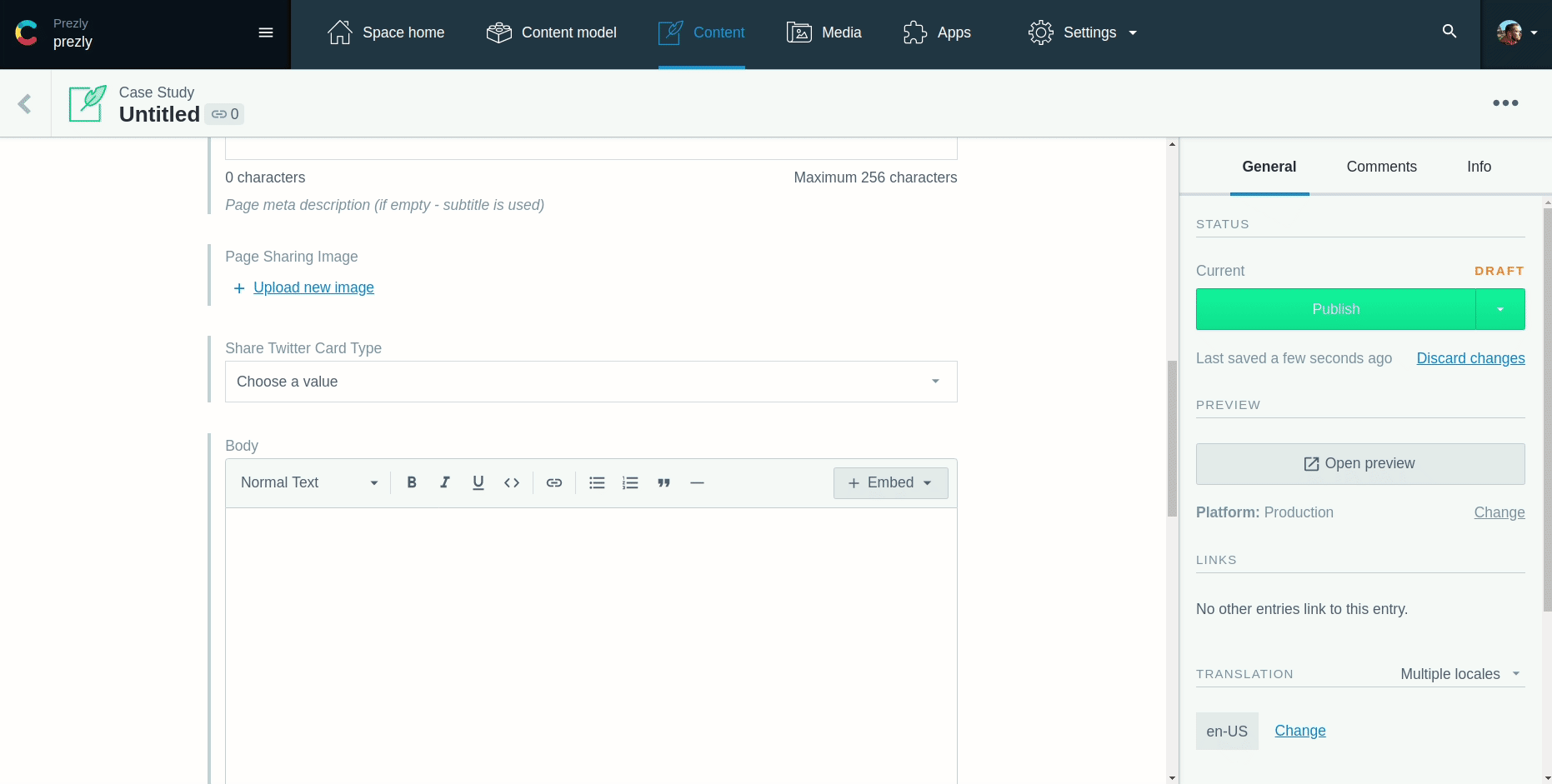Screen dimensions: 1552x784
Task: Insert a horizontal rule divider
Action: pyautogui.click(x=698, y=482)
